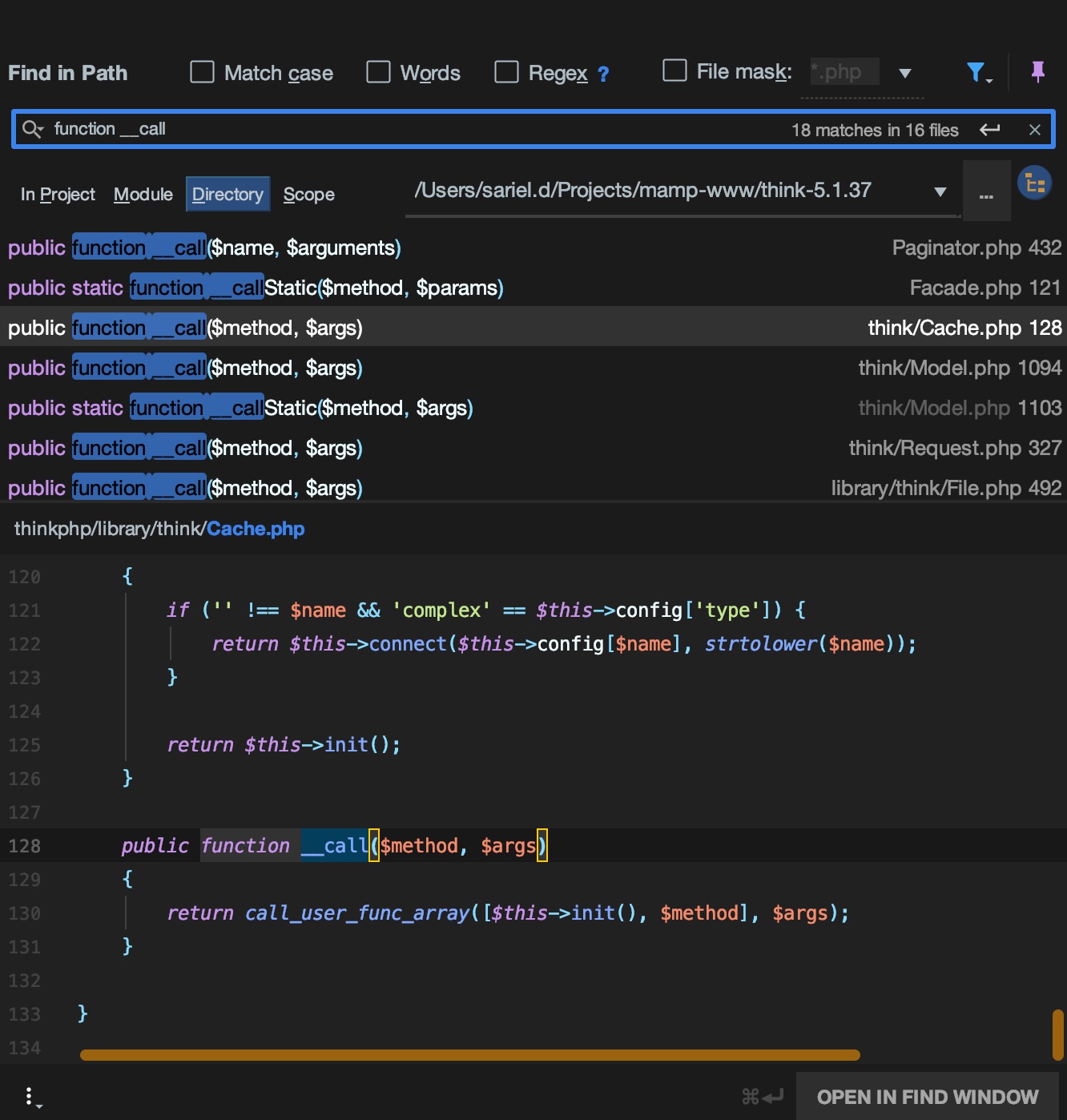The height and width of the screenshot is (1120, 1067).
Task: Select the Directory tab
Action: [227, 195]
